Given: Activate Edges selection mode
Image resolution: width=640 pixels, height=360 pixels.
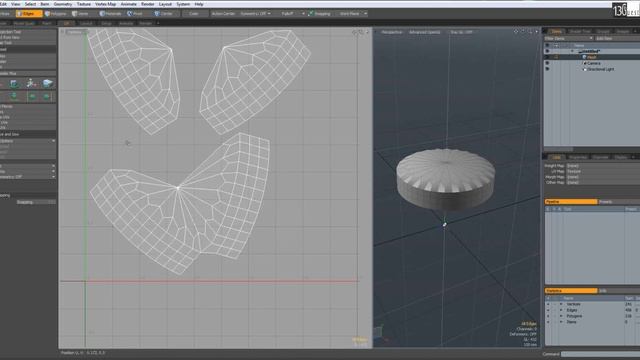Looking at the screenshot, I should (x=29, y=13).
